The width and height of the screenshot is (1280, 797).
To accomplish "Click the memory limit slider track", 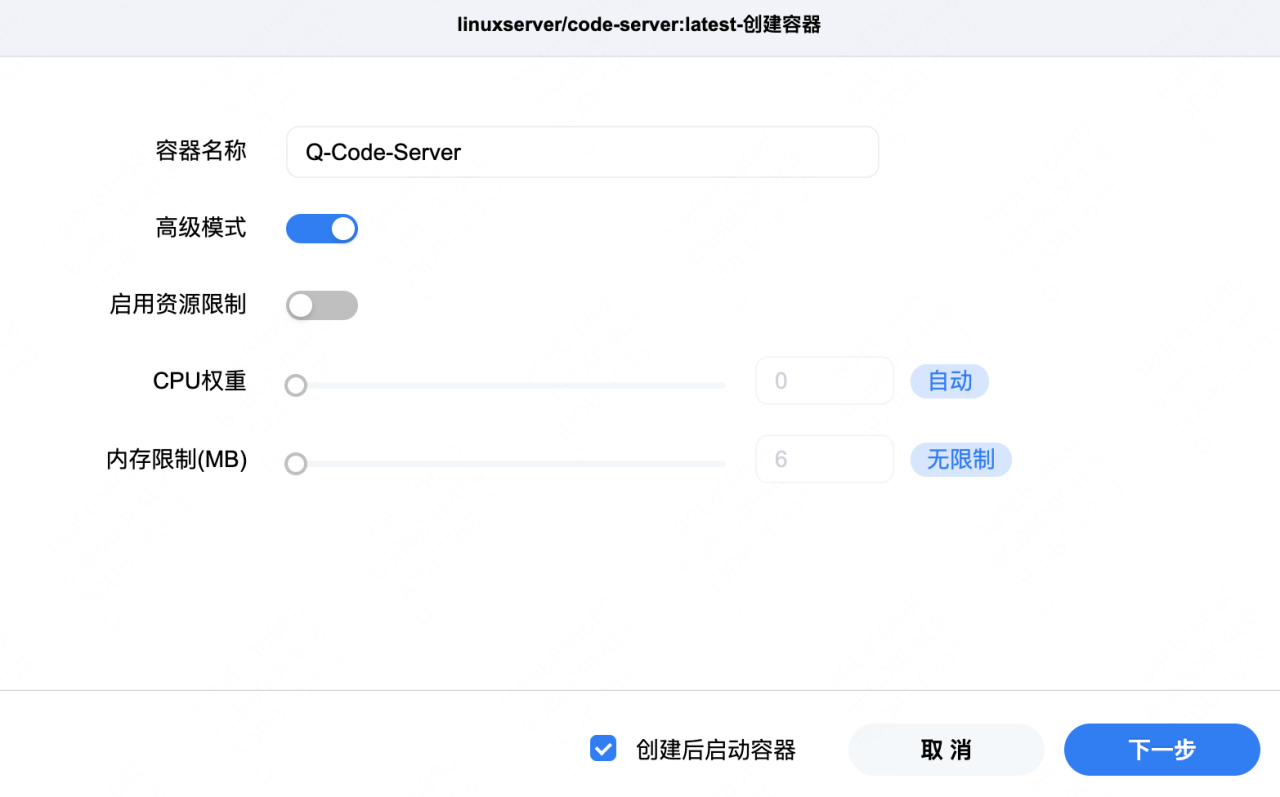I will pos(510,463).
